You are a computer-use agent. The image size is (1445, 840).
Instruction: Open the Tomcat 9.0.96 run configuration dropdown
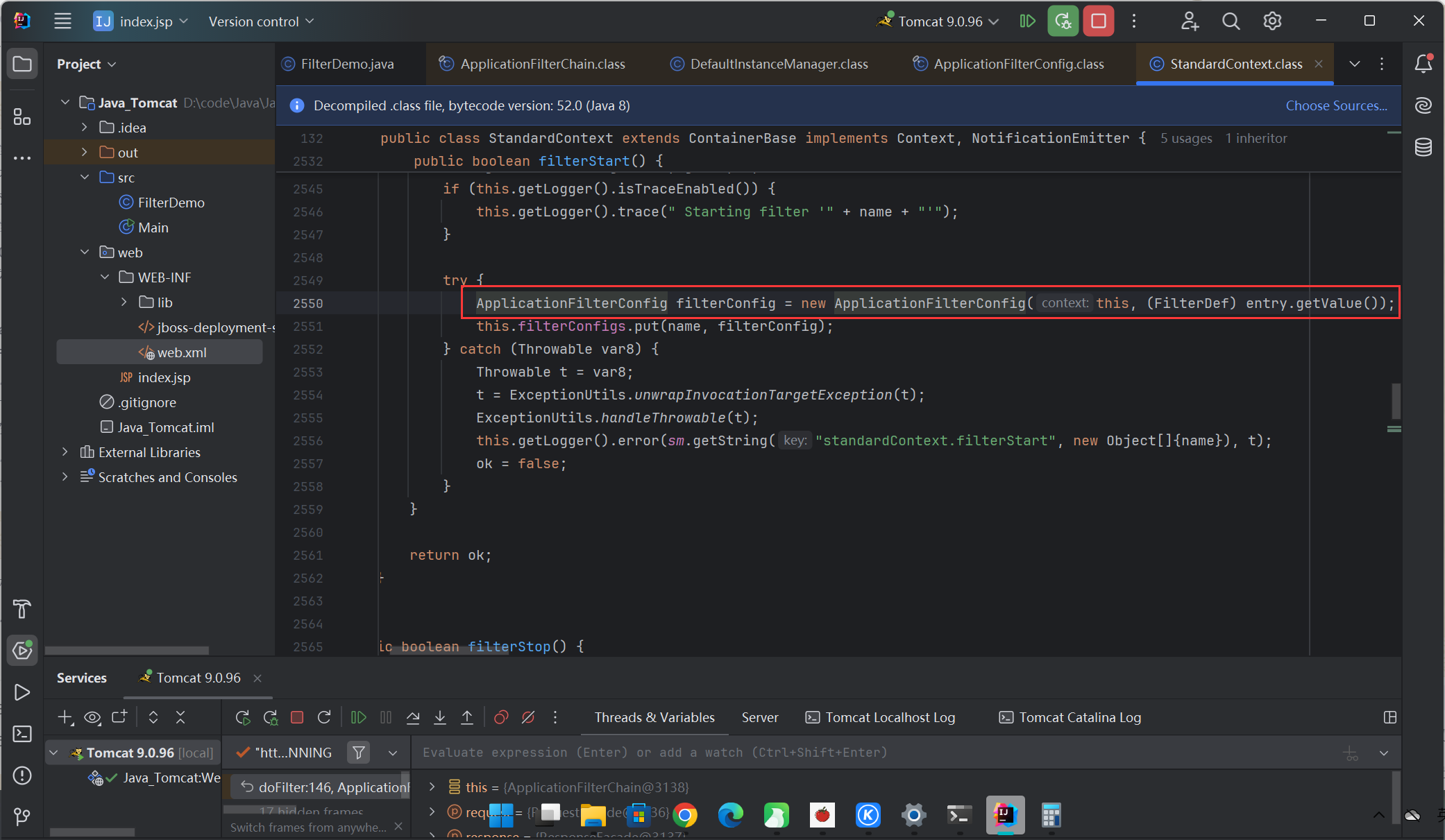pos(936,22)
